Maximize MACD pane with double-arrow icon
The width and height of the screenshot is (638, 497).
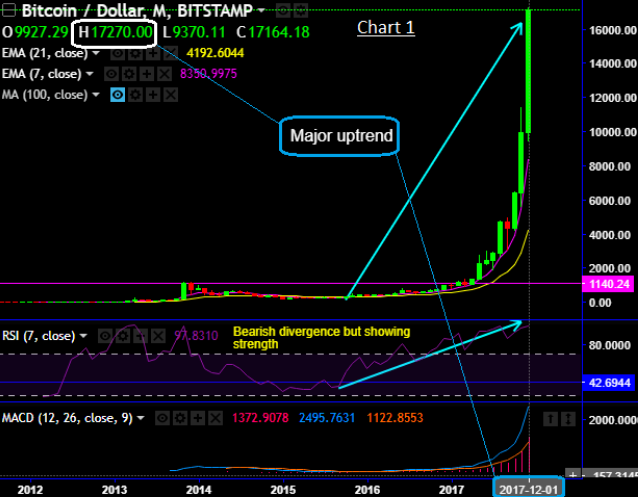click(568, 419)
